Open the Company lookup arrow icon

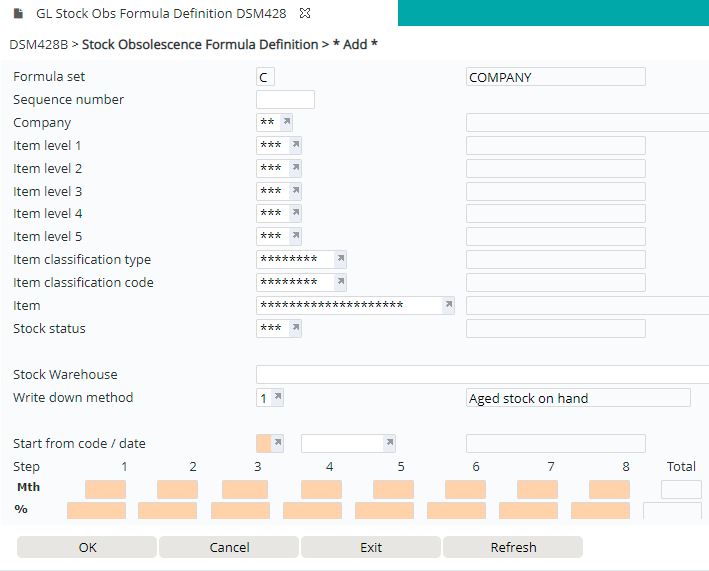click(x=287, y=122)
